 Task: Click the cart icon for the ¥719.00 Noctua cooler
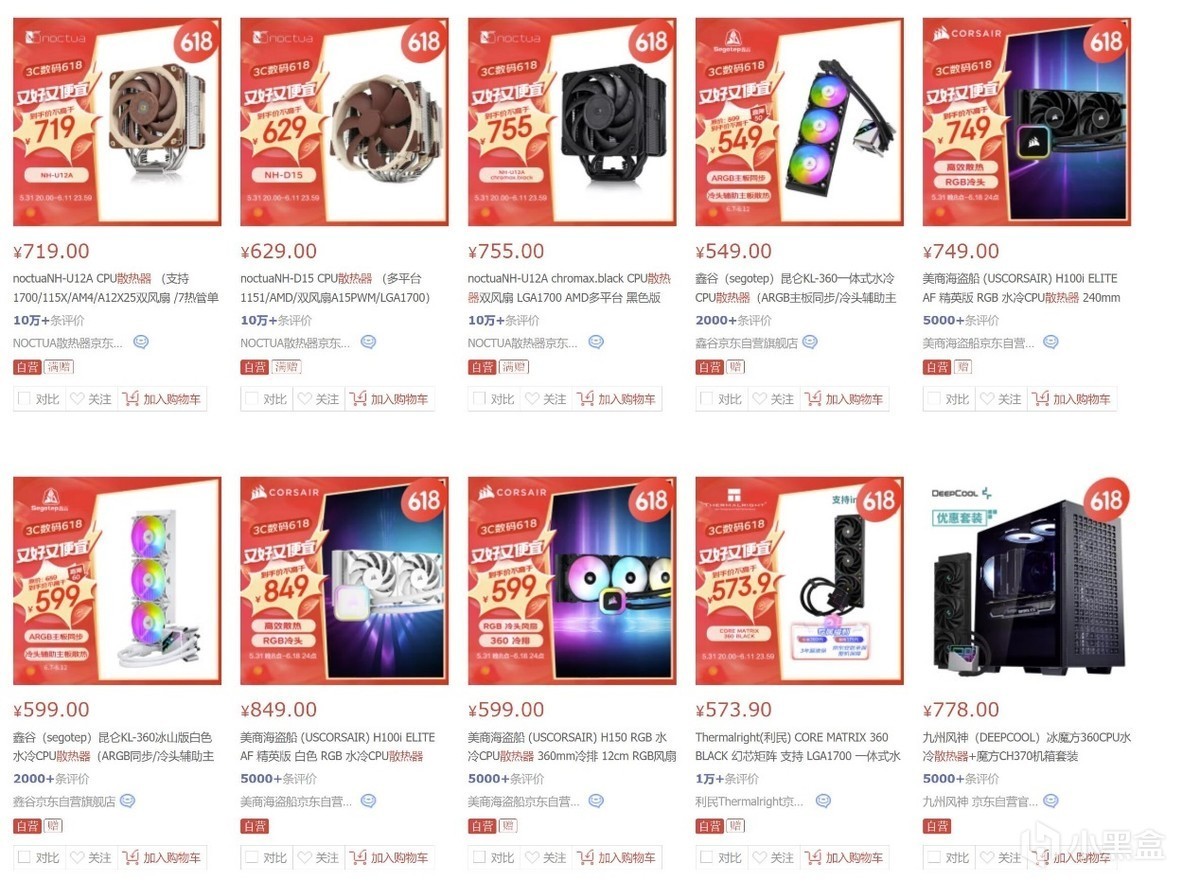coord(130,399)
